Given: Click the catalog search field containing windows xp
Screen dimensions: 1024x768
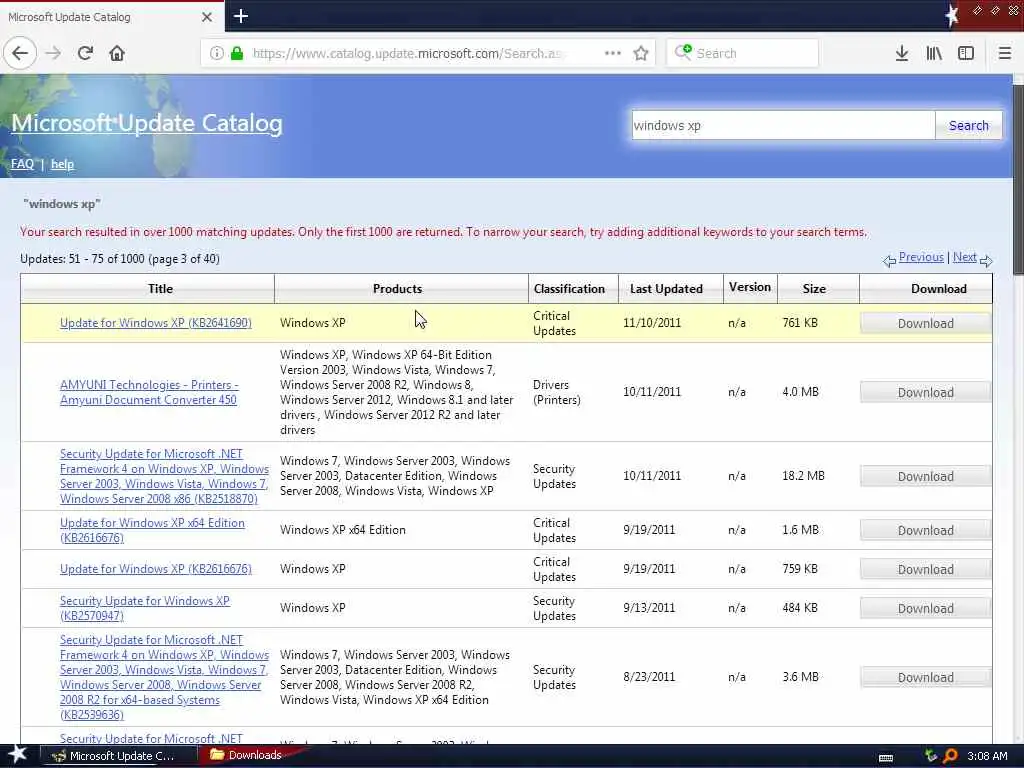Looking at the screenshot, I should [783, 125].
